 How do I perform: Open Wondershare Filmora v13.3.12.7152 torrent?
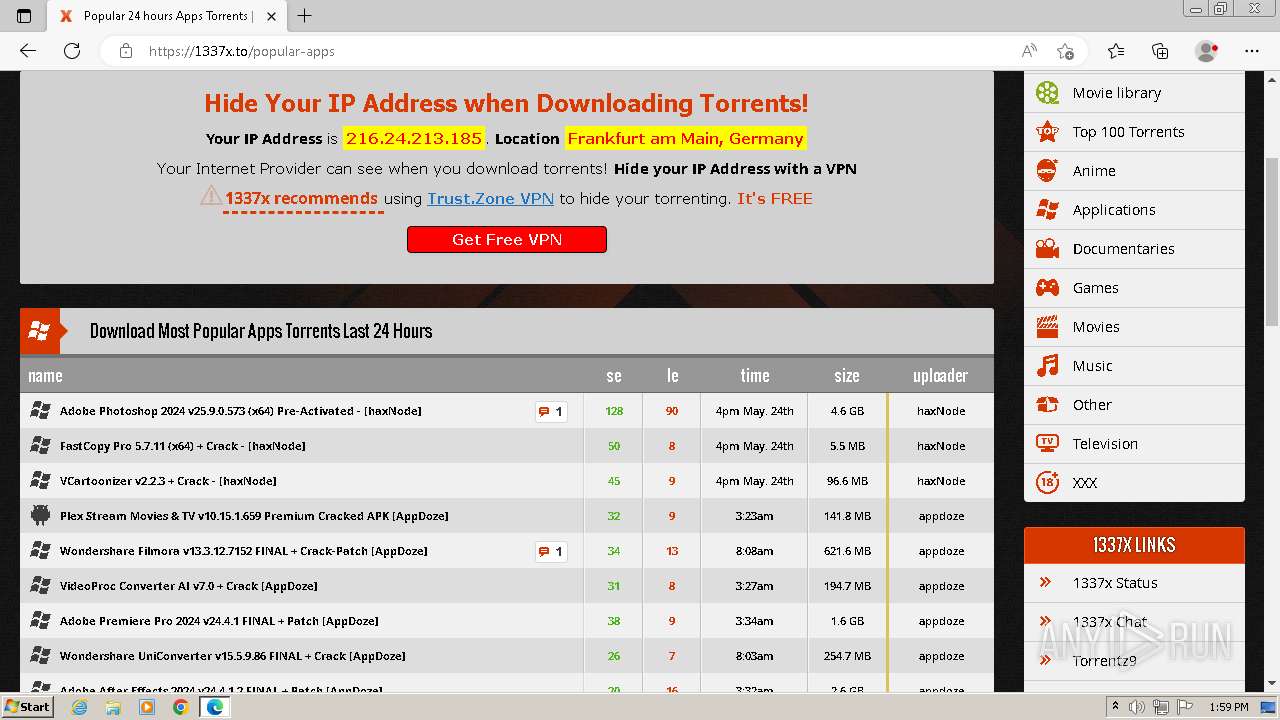pyautogui.click(x=244, y=551)
